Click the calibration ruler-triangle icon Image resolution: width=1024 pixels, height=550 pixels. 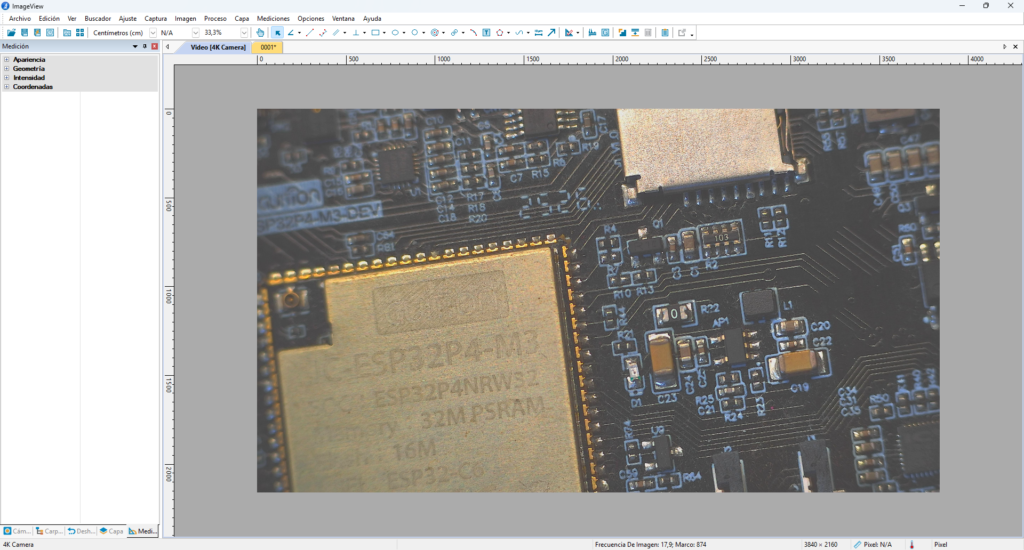point(569,33)
